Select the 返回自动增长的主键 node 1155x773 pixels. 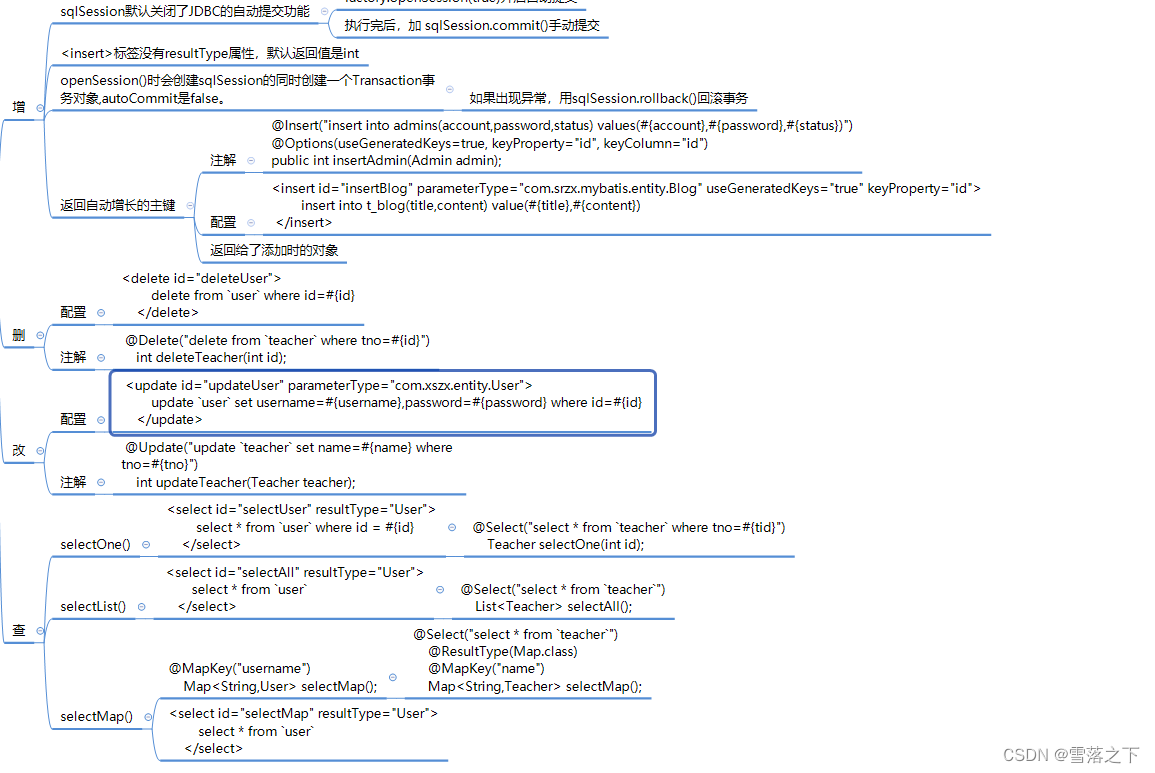coord(118,206)
